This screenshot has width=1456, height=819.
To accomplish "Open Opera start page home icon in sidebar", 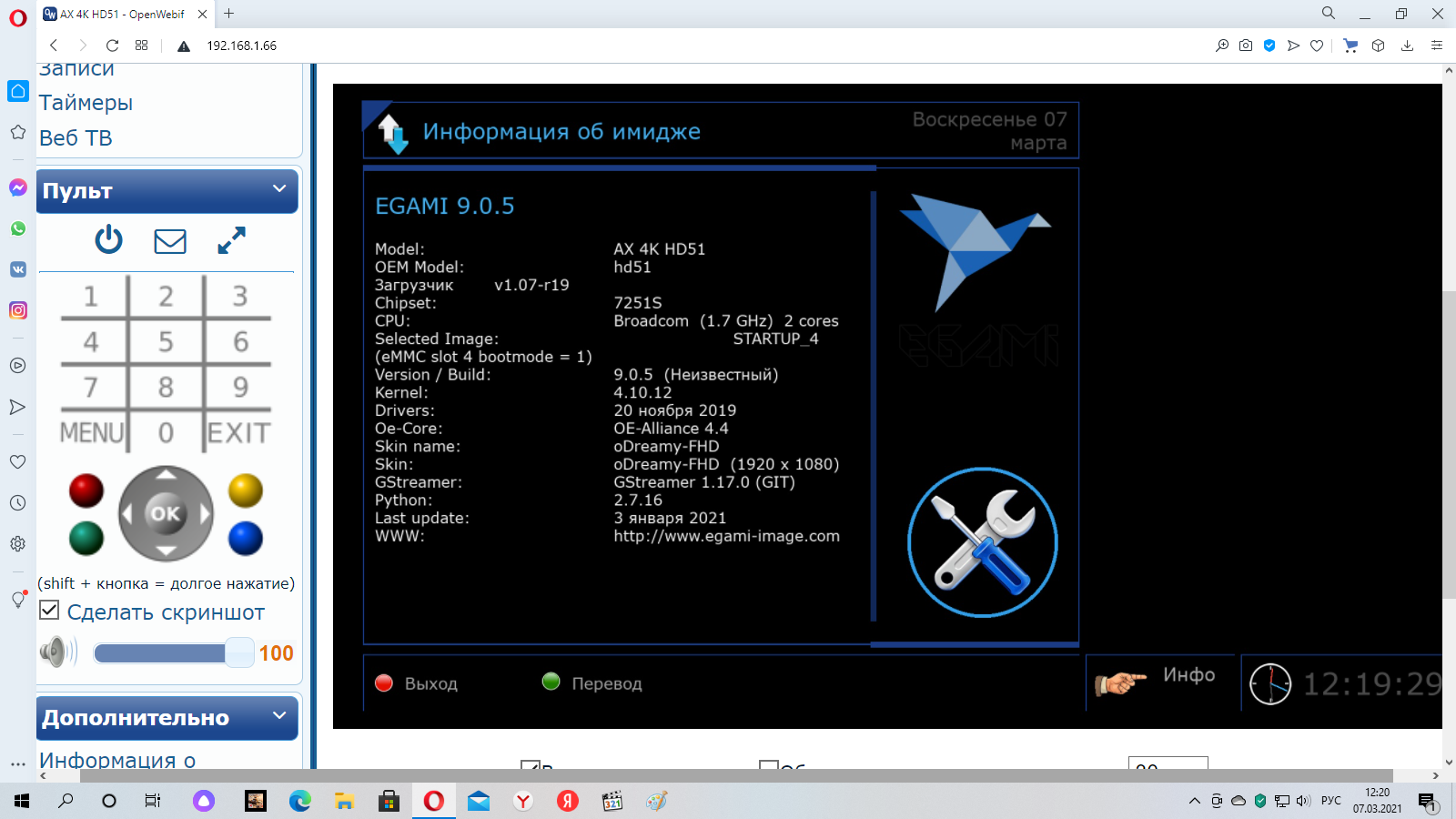I will (18, 91).
